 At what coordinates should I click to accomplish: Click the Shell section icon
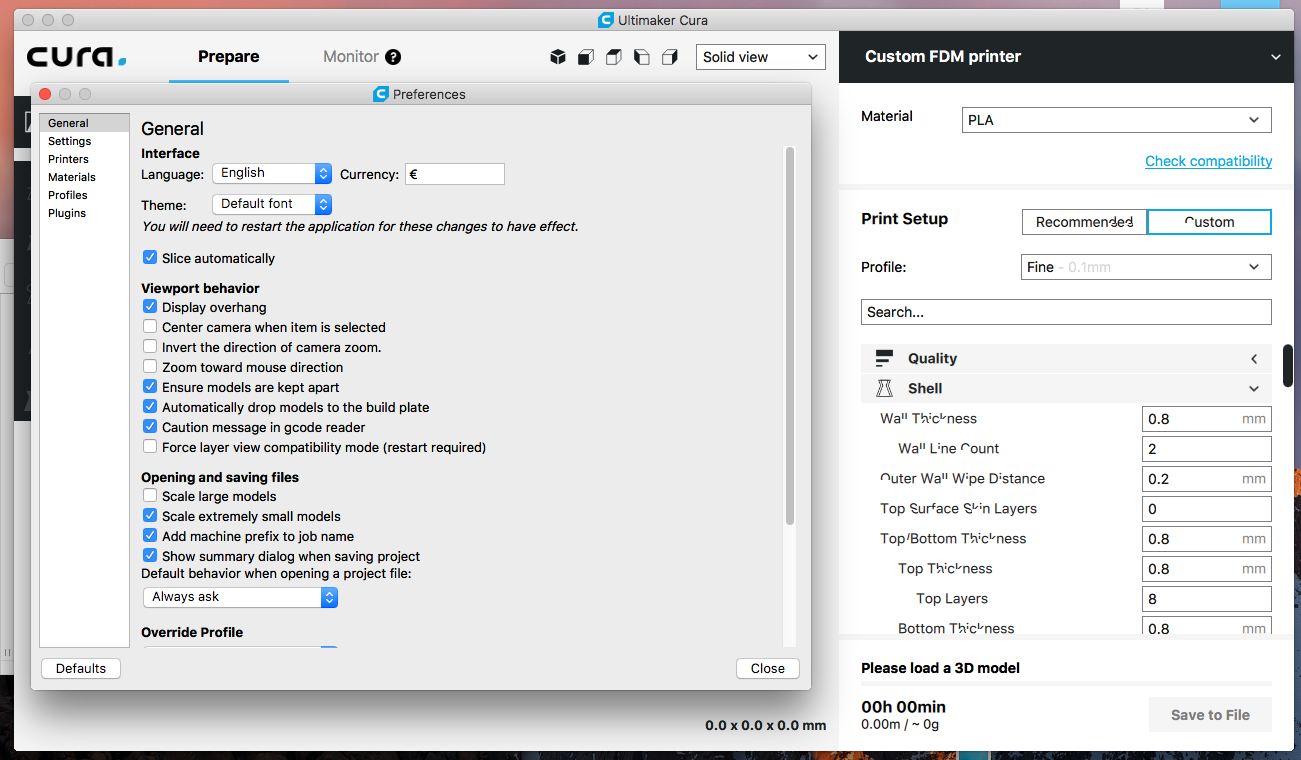point(884,388)
